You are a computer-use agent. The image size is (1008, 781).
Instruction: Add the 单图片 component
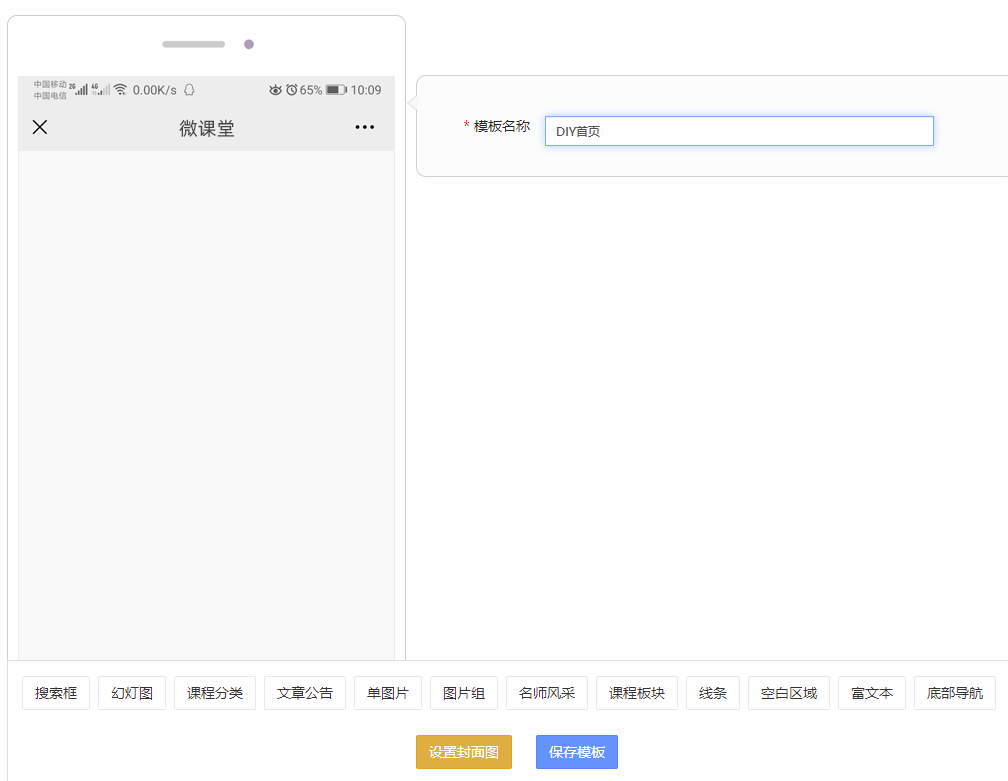388,693
